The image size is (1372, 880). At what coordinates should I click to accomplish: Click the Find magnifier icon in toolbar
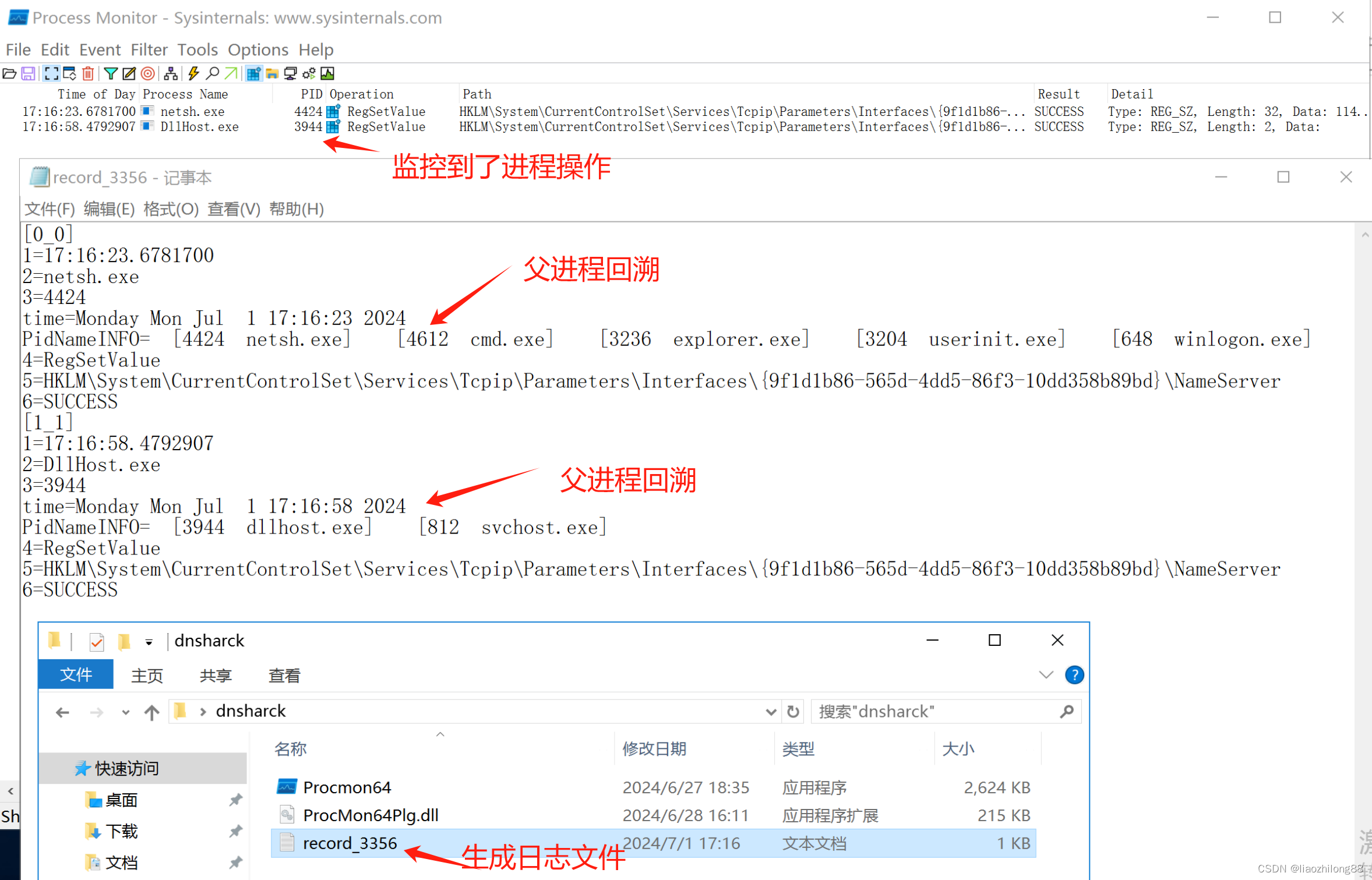tap(213, 73)
